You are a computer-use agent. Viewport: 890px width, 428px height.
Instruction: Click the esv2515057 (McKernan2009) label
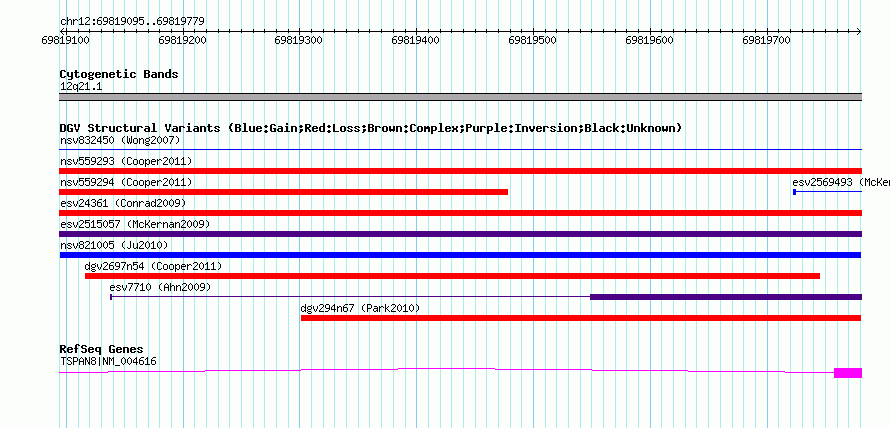pyautogui.click(x=135, y=224)
